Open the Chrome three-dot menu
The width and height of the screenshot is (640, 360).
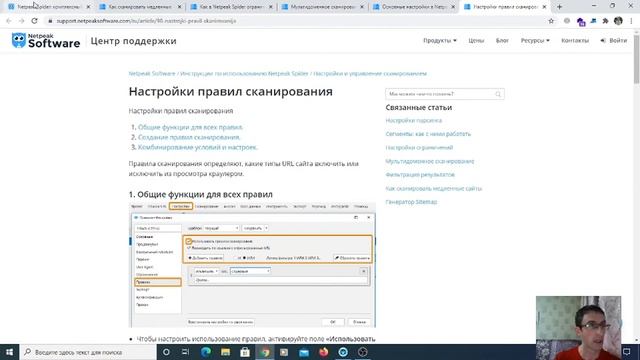click(631, 21)
